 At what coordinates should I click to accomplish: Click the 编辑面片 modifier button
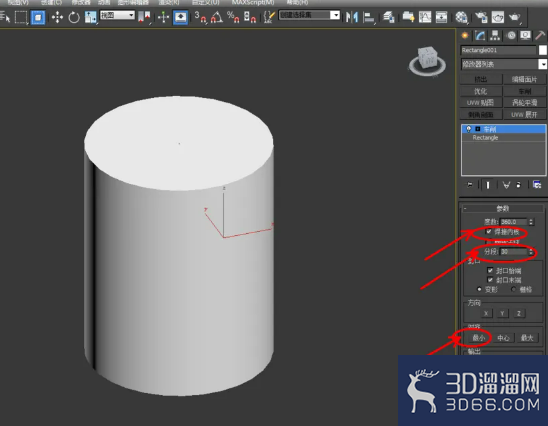pyautogui.click(x=524, y=79)
